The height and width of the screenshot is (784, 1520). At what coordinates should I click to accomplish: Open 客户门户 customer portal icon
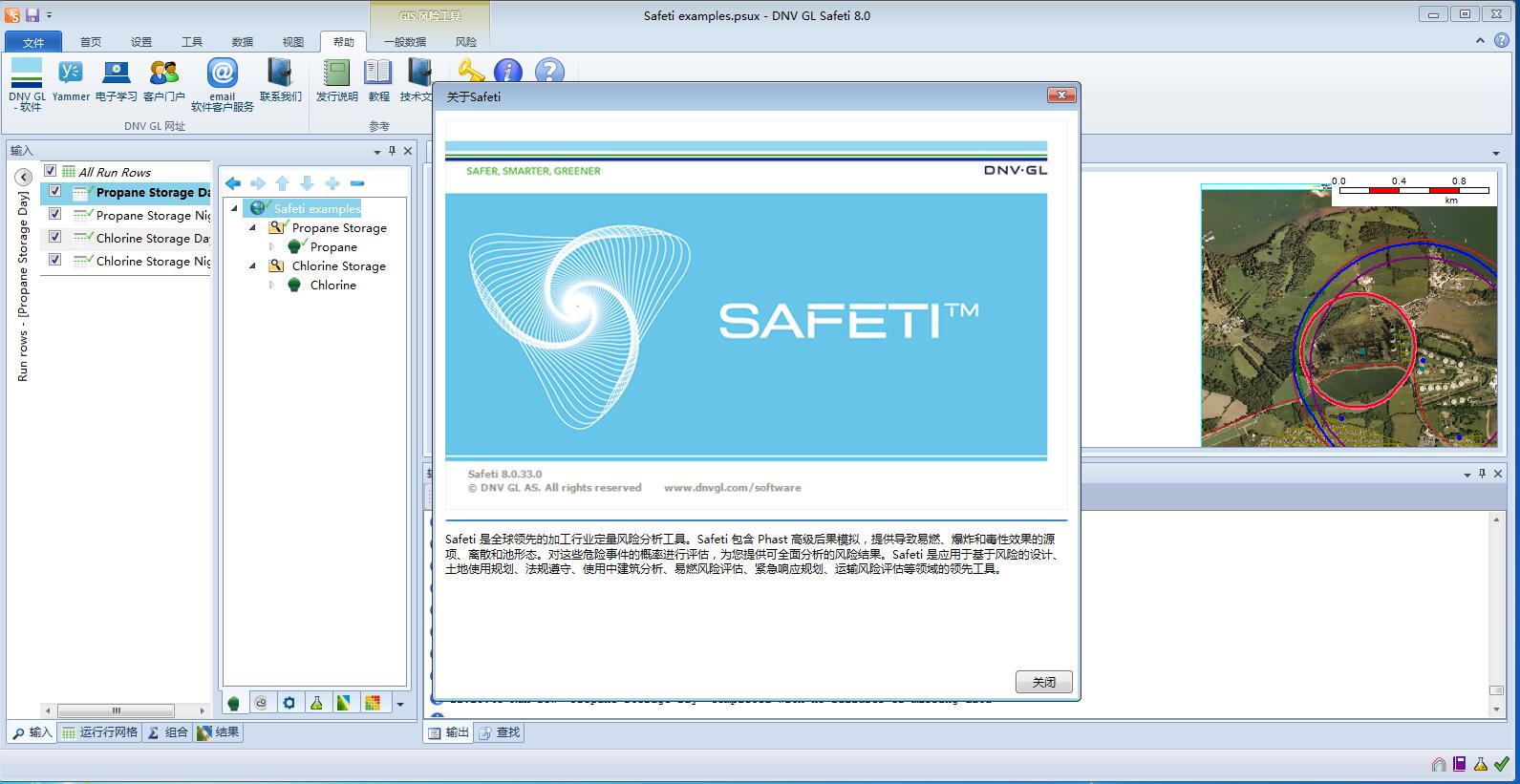164,73
